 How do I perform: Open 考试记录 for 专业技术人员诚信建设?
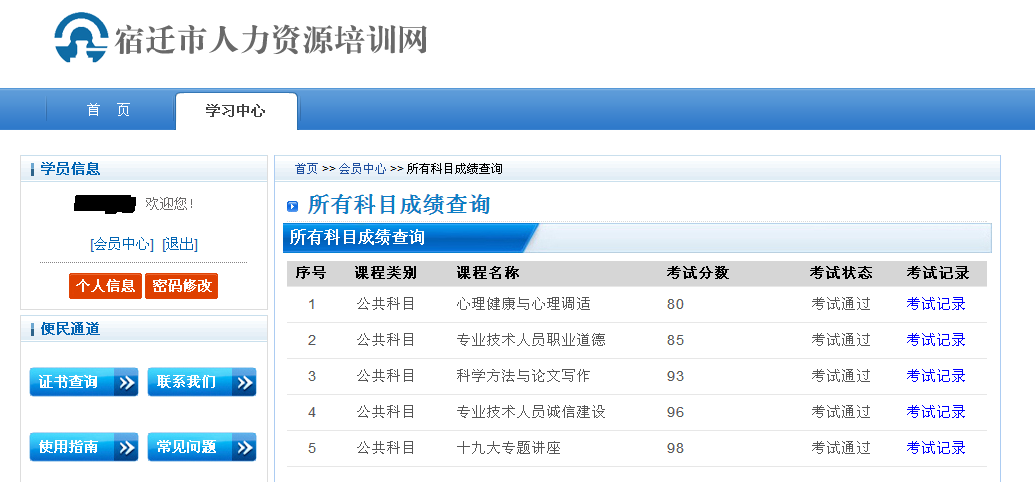[x=936, y=412]
